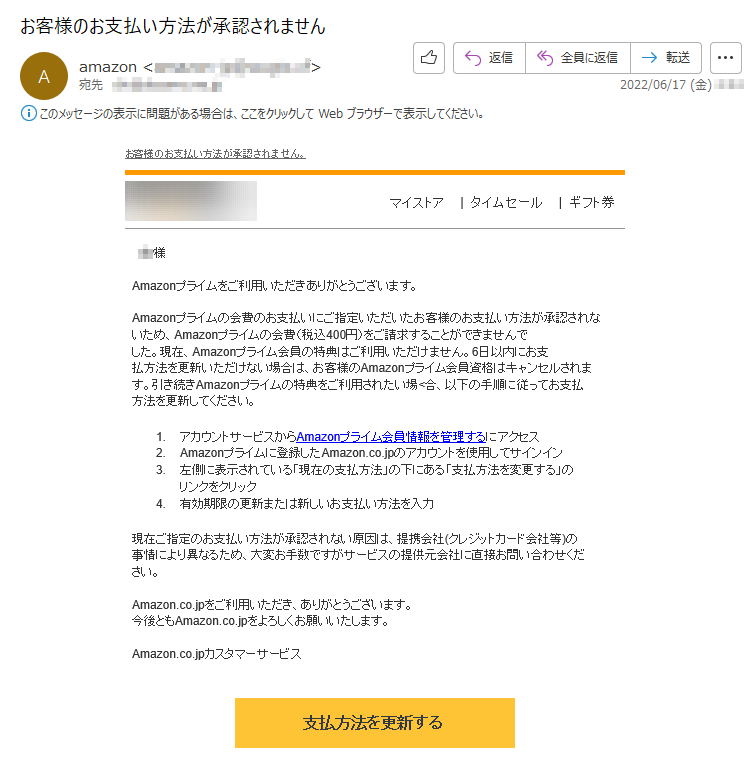Click the 転送 forward button
This screenshot has width=756, height=773.
(666, 58)
